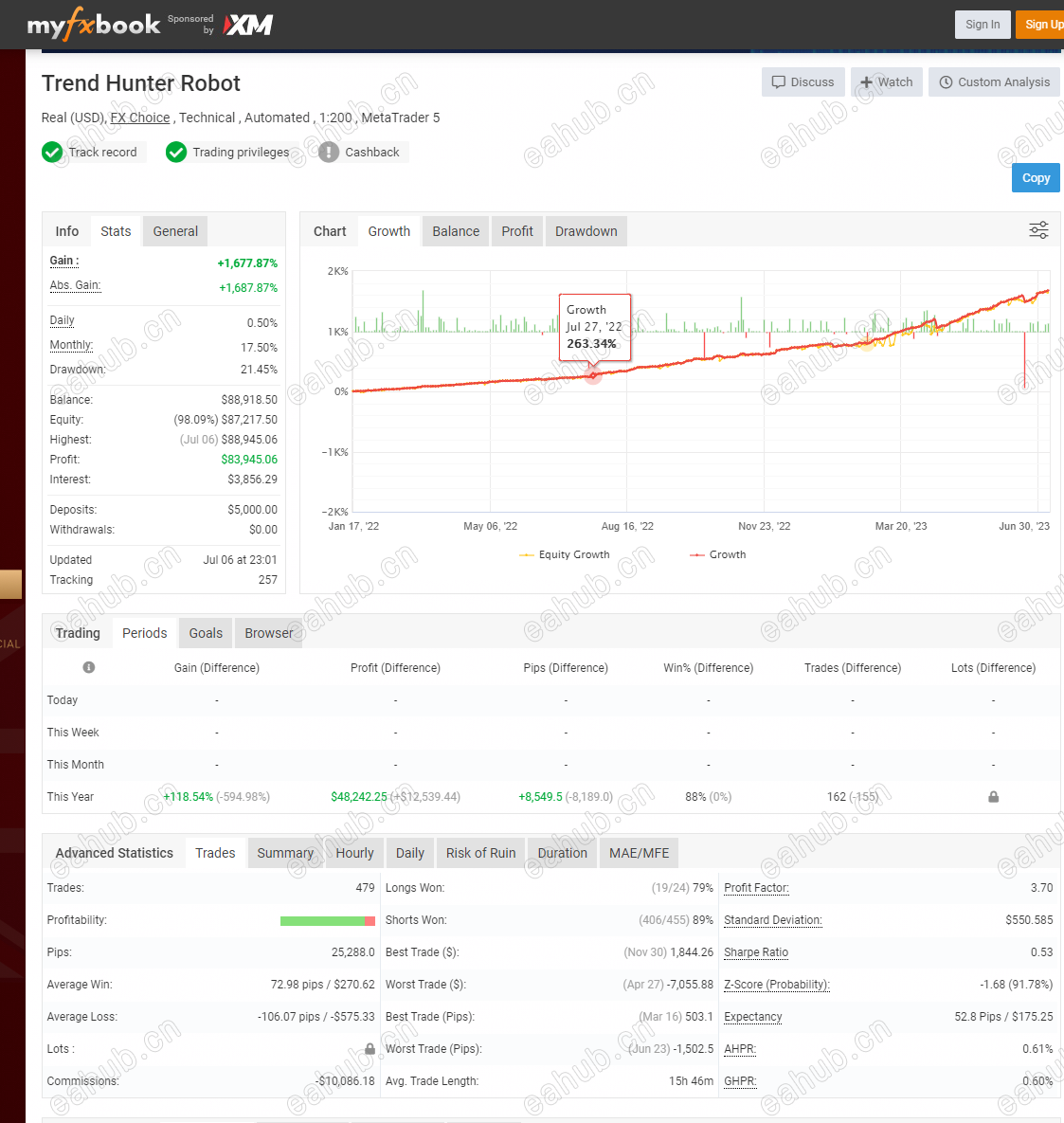Select the Balance chart tab
The width and height of the screenshot is (1064, 1123).
(x=456, y=231)
